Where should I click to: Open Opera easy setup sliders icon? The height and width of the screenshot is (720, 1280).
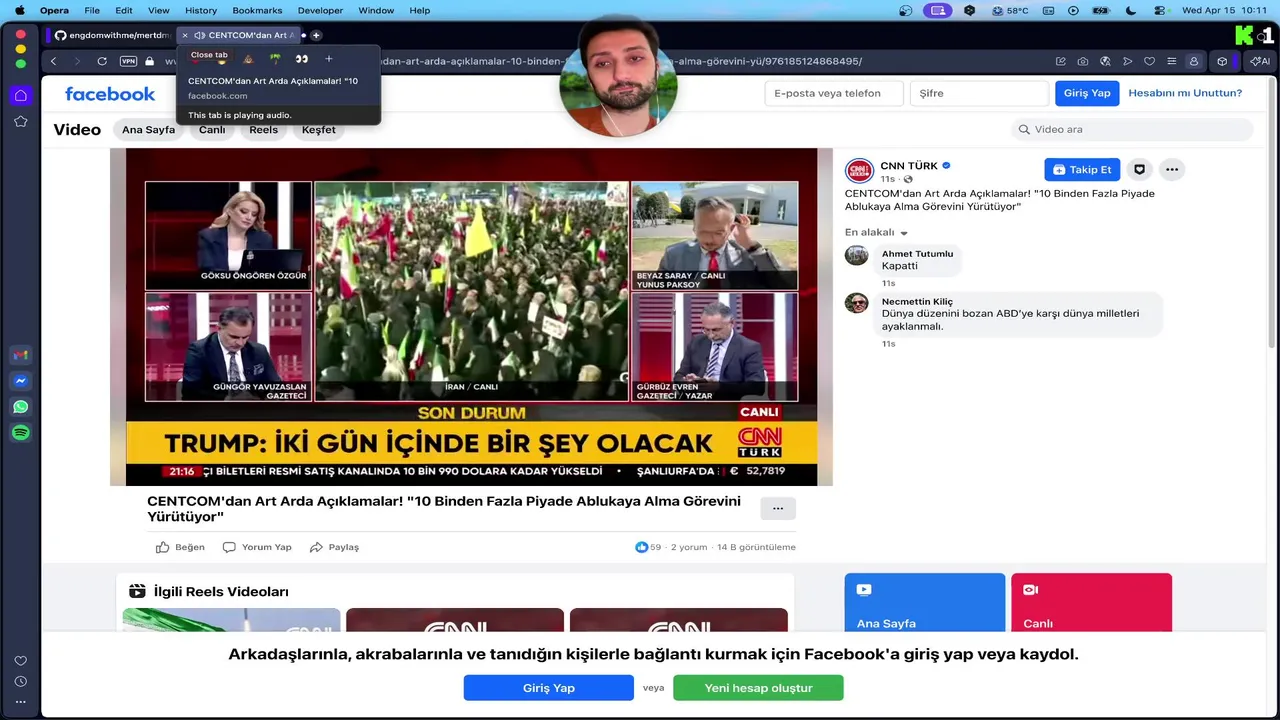(1171, 61)
